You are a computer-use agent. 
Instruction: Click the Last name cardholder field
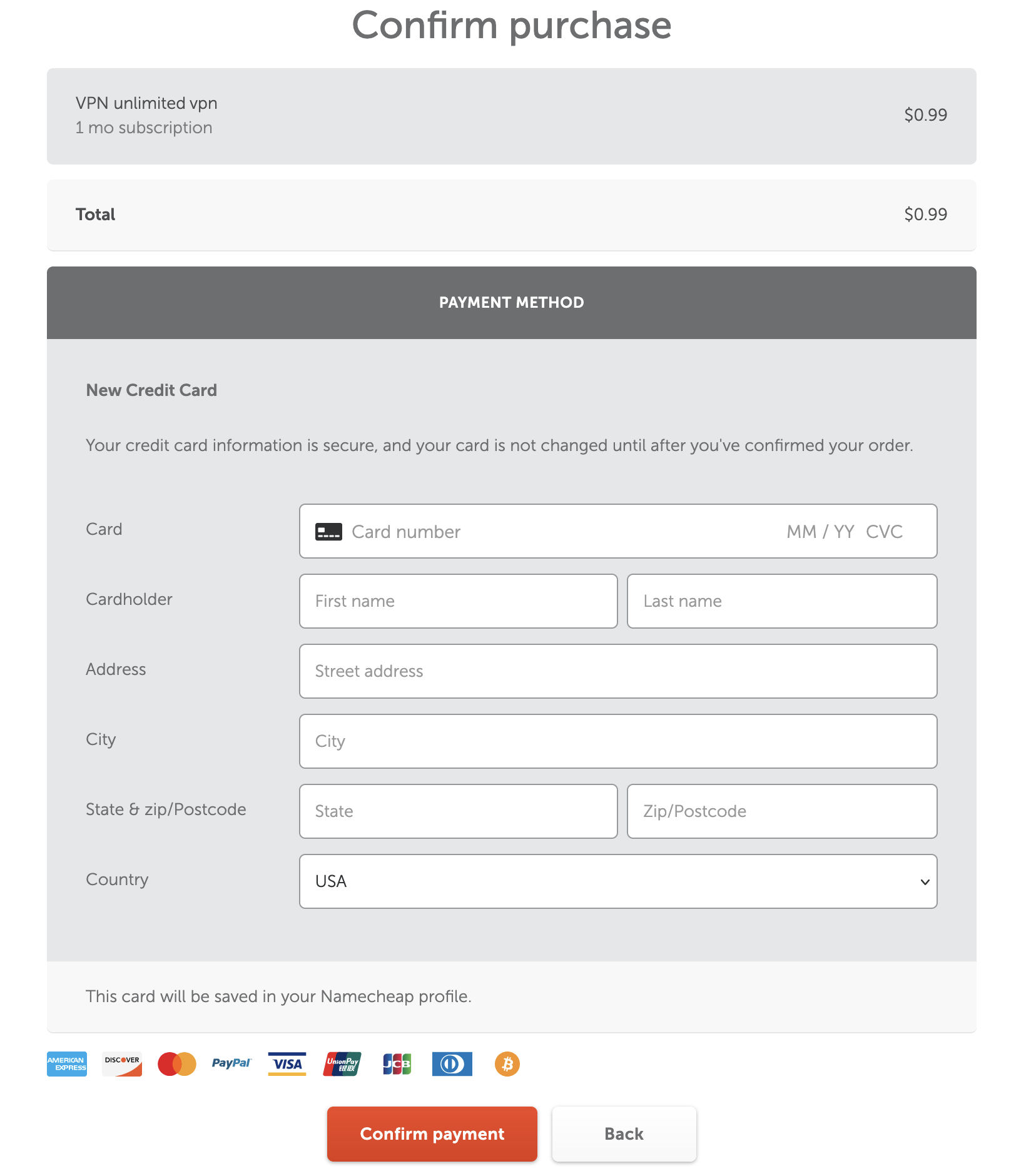[x=782, y=601]
